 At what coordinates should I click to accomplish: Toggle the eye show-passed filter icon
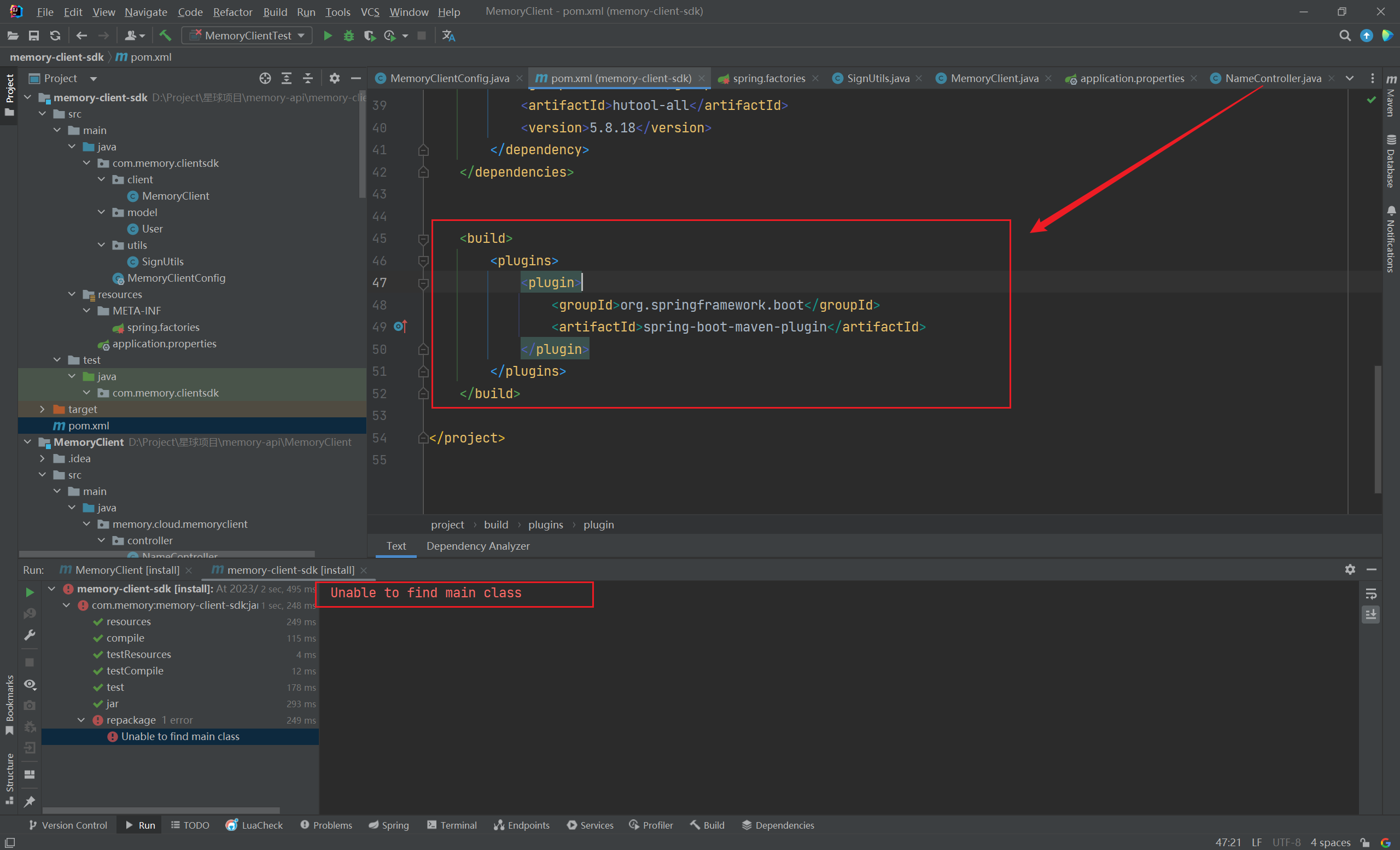click(30, 685)
